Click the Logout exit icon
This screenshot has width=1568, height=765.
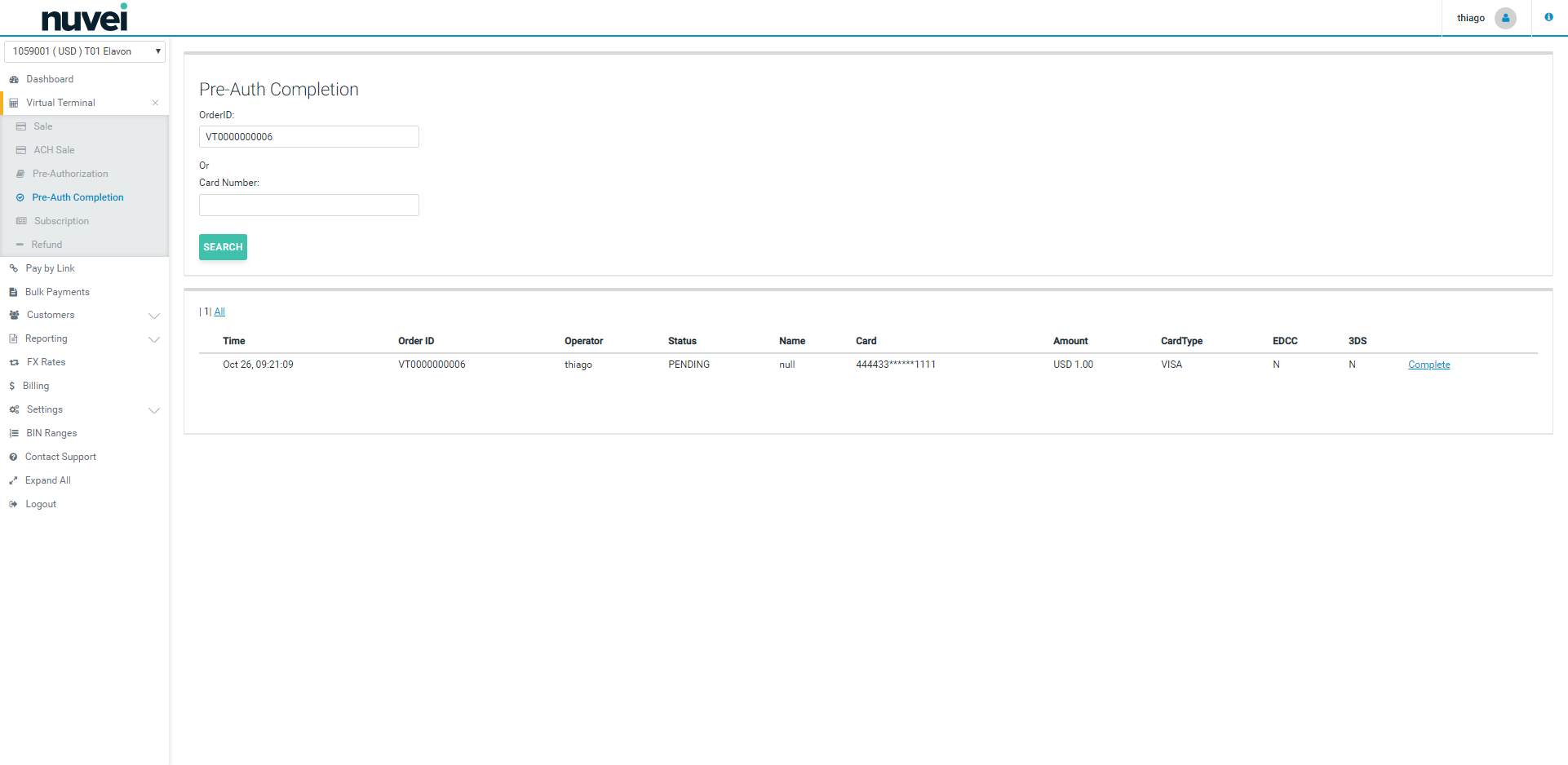(x=14, y=505)
